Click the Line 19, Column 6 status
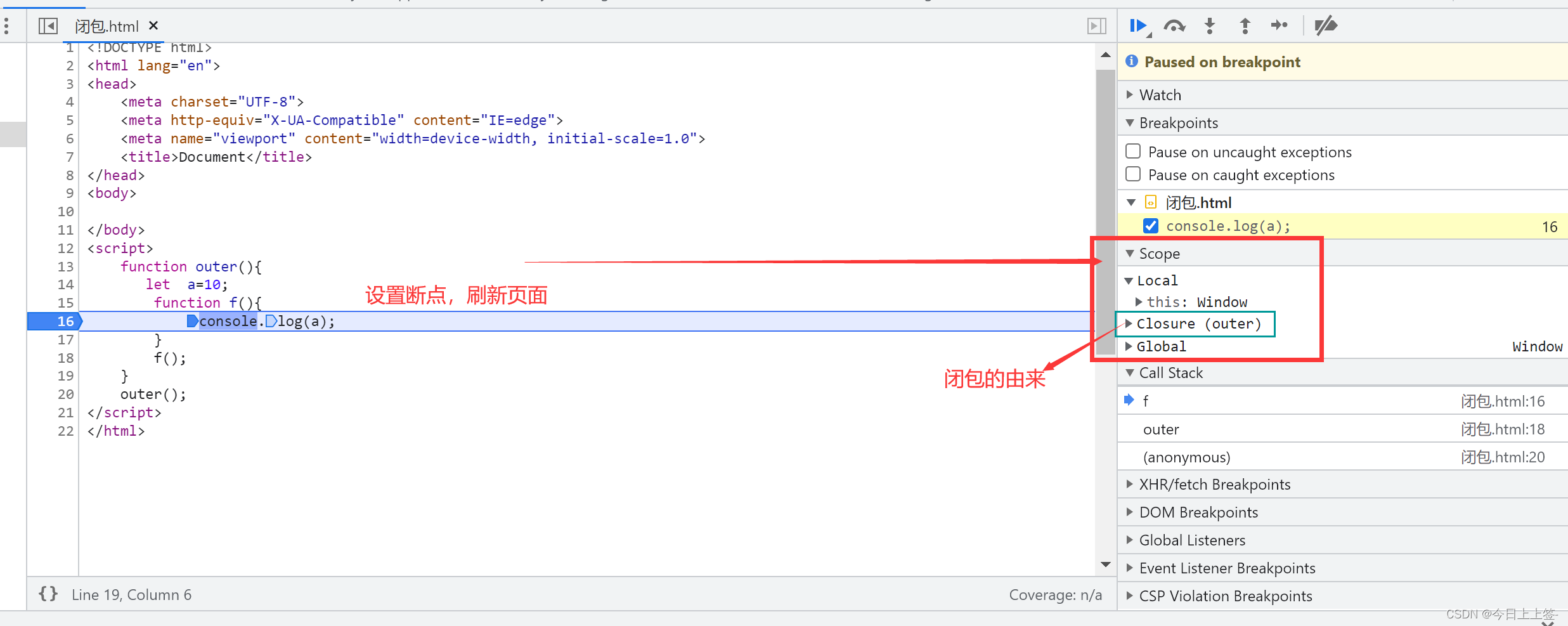 tap(131, 595)
